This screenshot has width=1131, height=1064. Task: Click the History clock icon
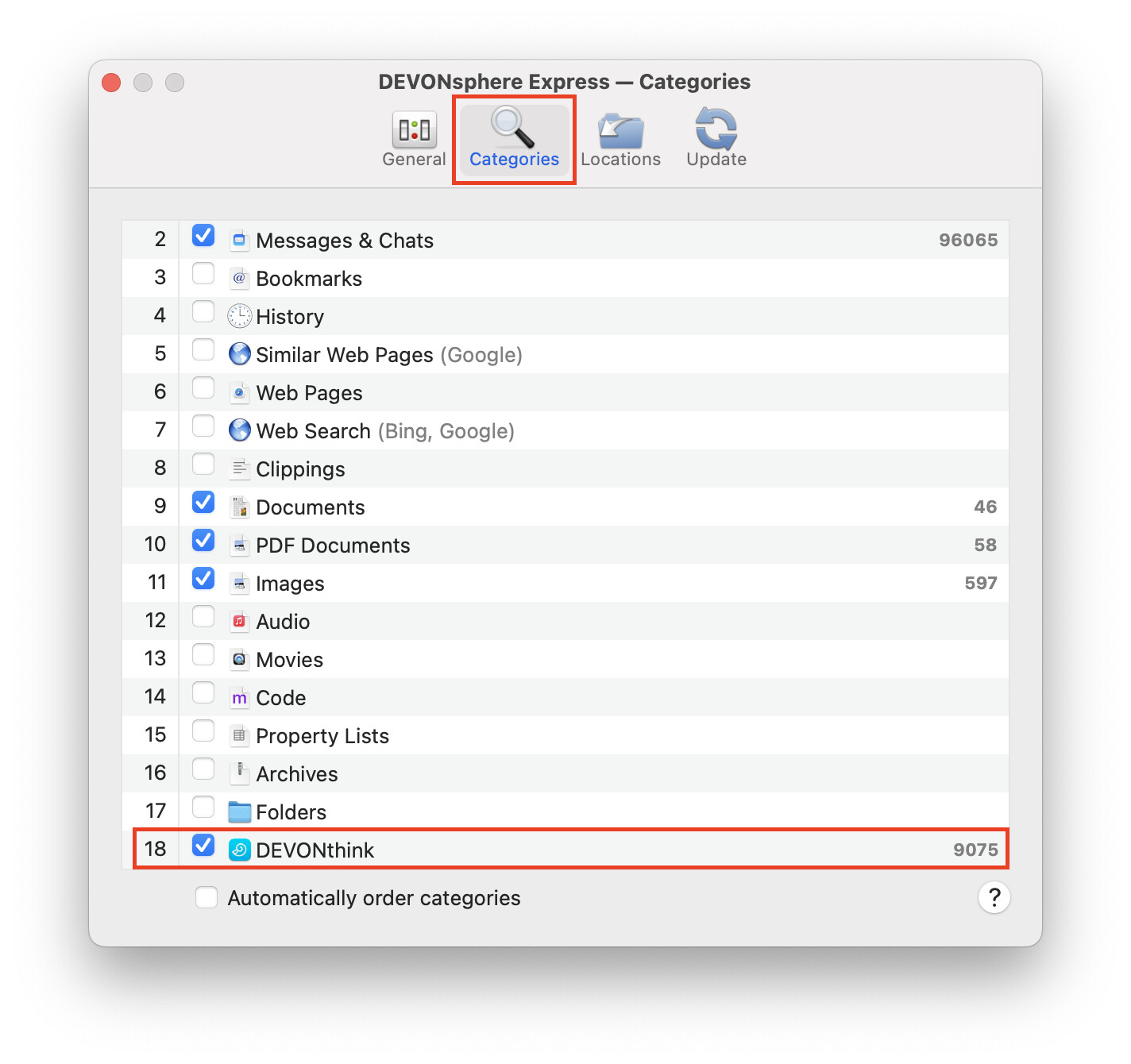[x=239, y=316]
